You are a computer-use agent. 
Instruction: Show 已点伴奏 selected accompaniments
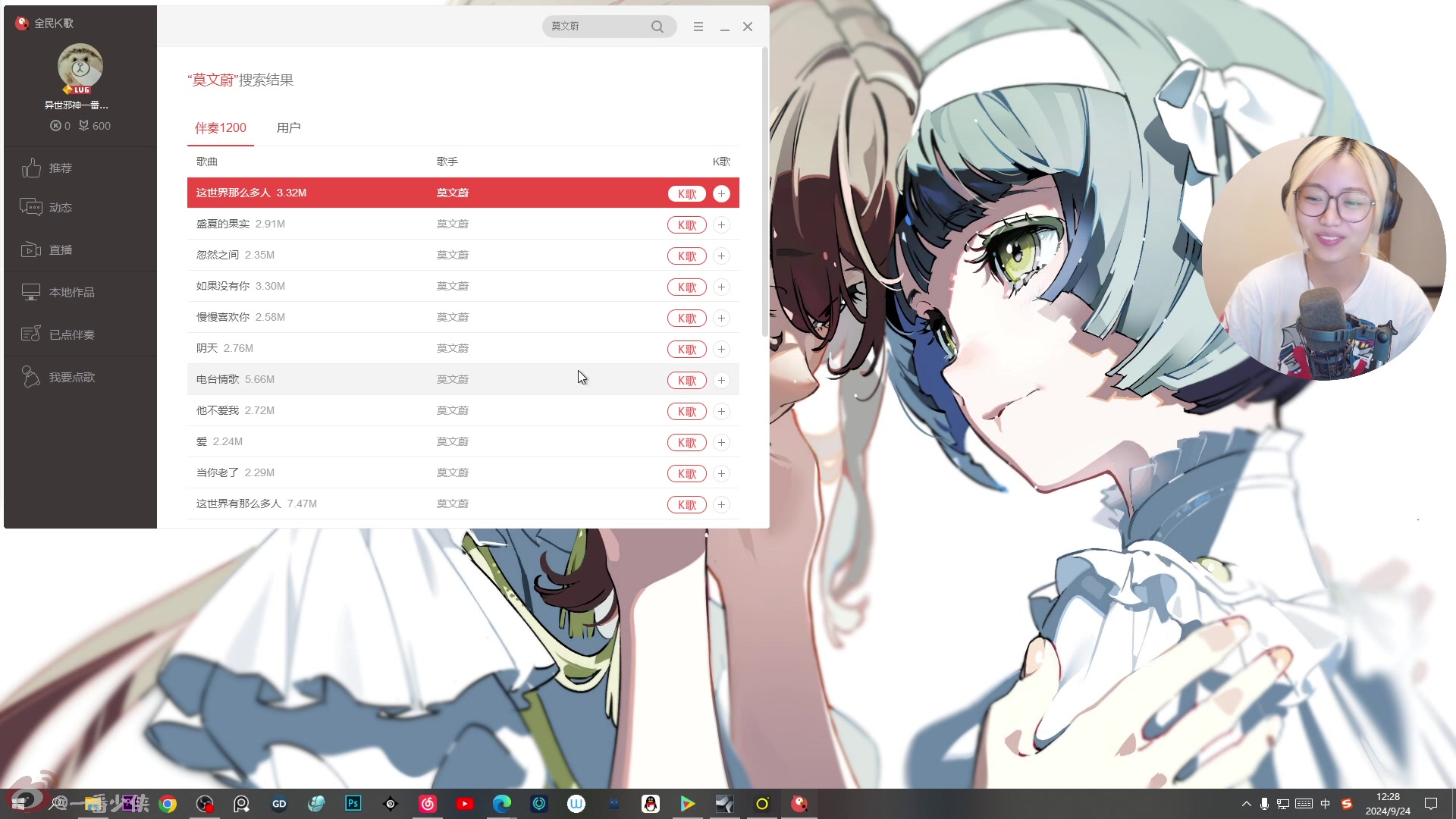point(58,334)
